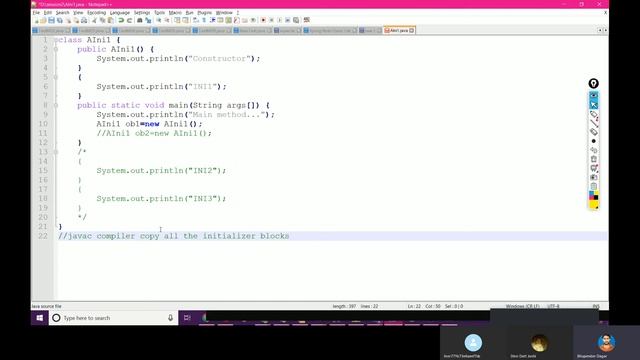Click the Zoom In toolbar icon
This screenshot has width=640, height=360.
click(x=158, y=20)
